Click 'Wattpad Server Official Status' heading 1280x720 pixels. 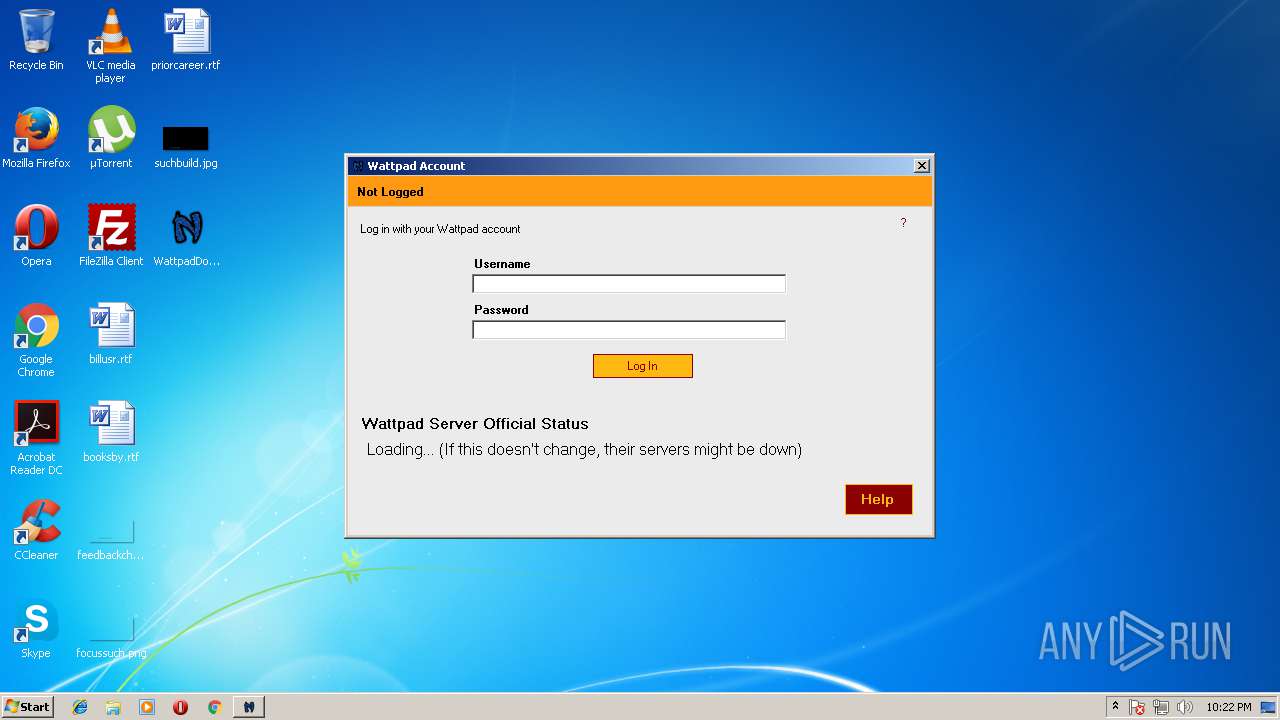[x=475, y=424]
